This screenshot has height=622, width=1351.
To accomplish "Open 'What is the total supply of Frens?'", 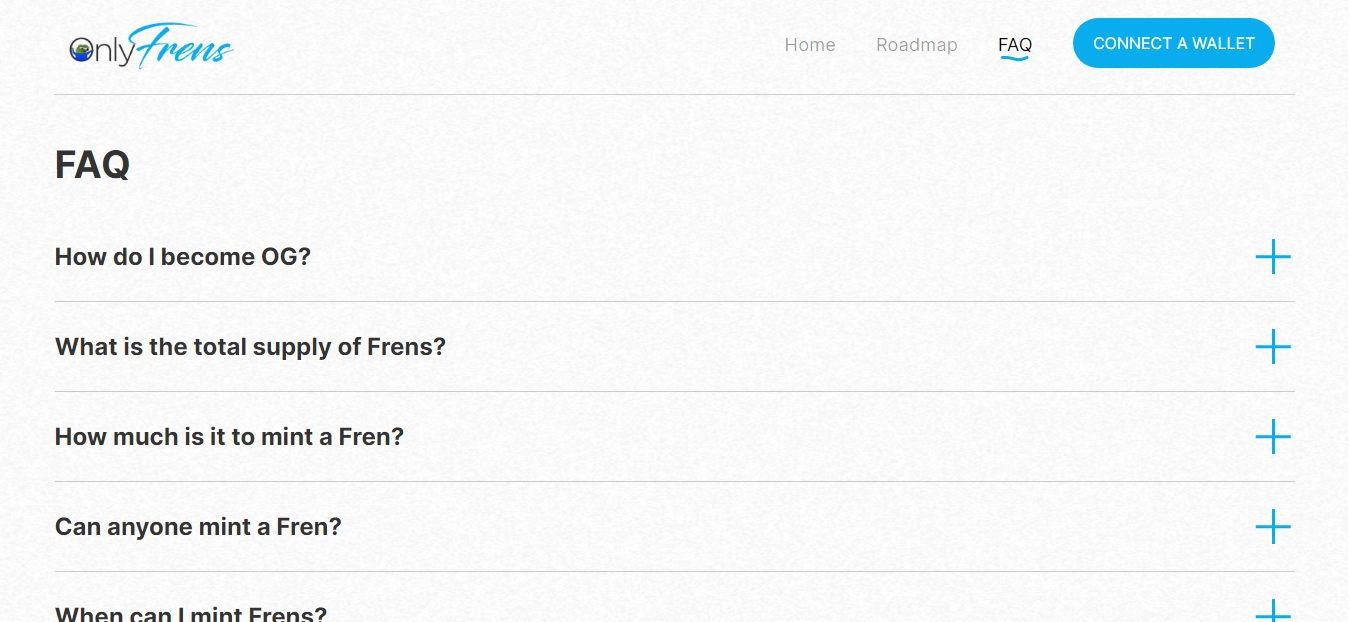I will [x=250, y=347].
